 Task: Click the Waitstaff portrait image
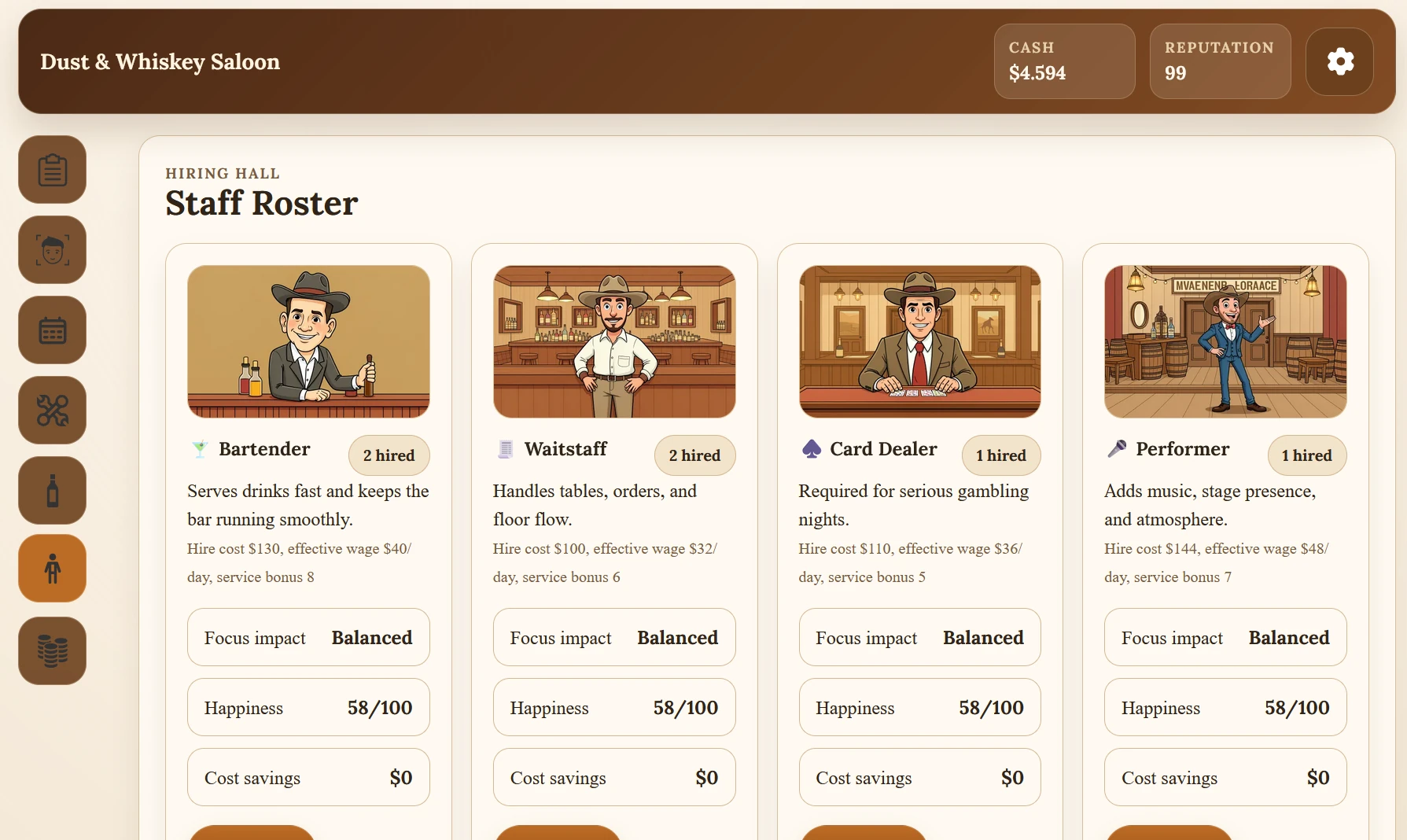pyautogui.click(x=614, y=341)
